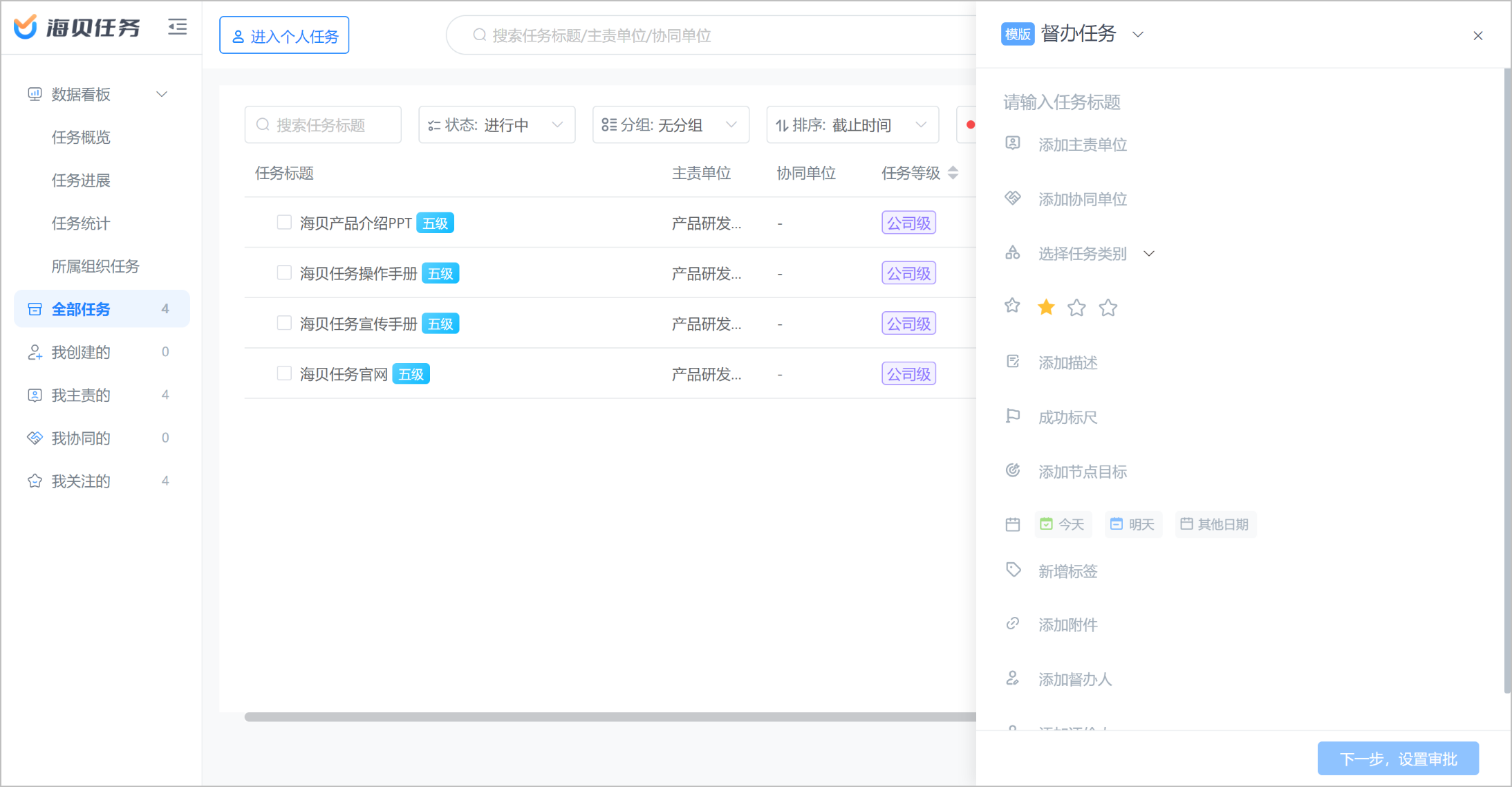Select the fourth priority star

[x=1108, y=307]
